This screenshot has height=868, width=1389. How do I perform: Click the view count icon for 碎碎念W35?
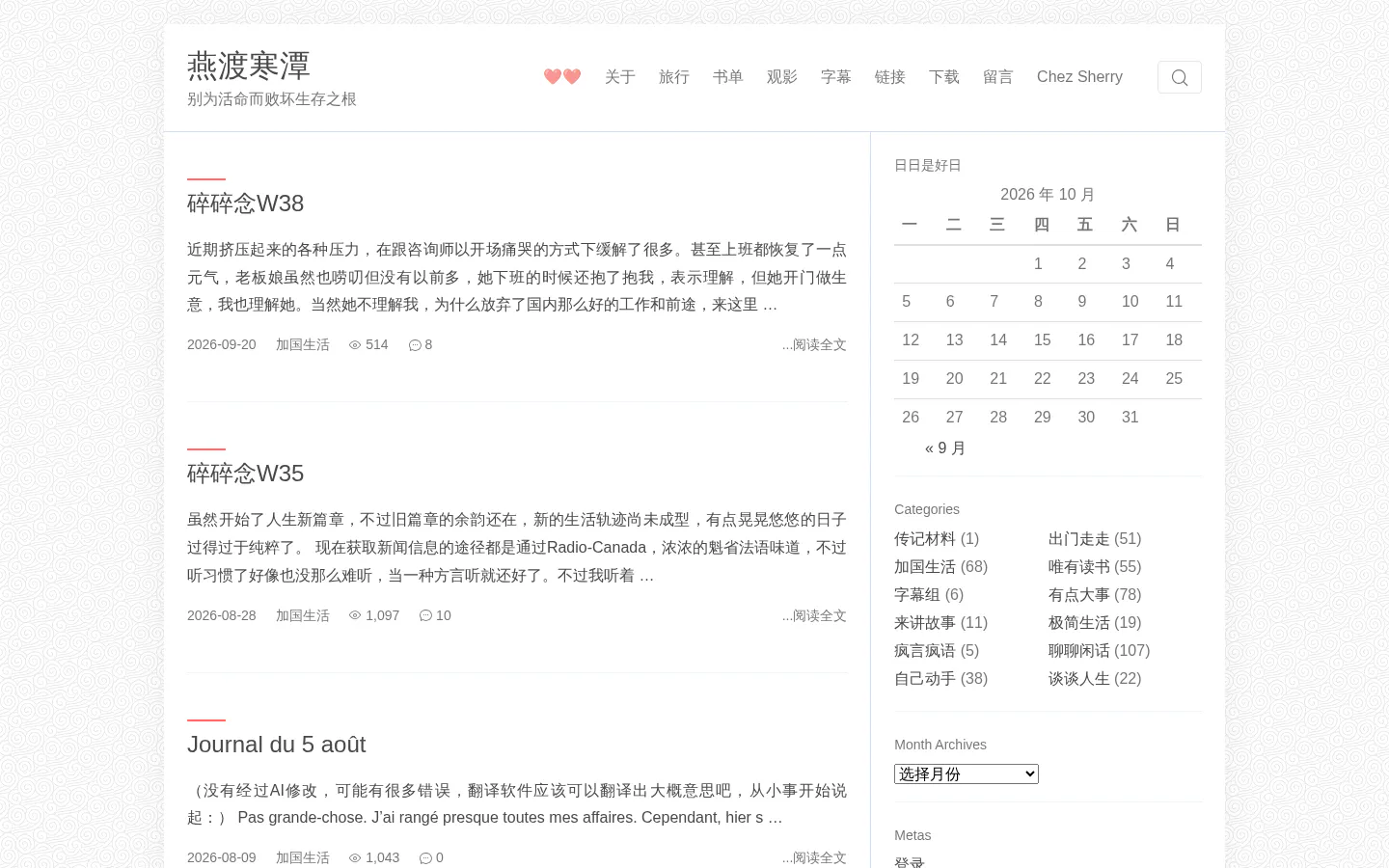tap(355, 615)
